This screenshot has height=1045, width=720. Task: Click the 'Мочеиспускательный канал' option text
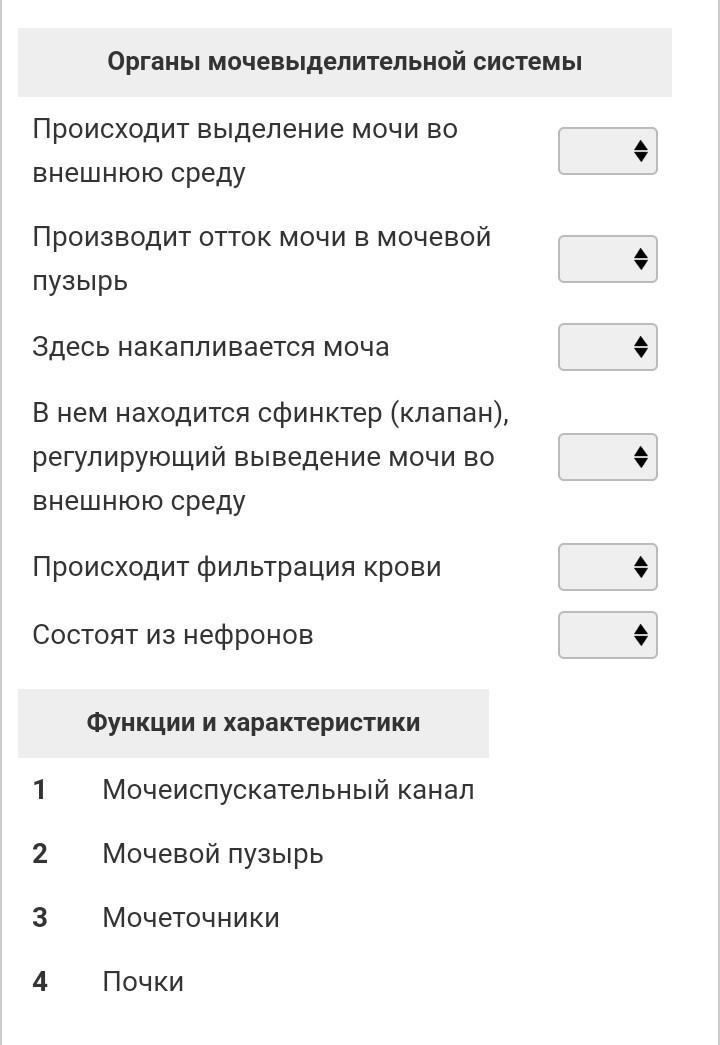pos(288,790)
